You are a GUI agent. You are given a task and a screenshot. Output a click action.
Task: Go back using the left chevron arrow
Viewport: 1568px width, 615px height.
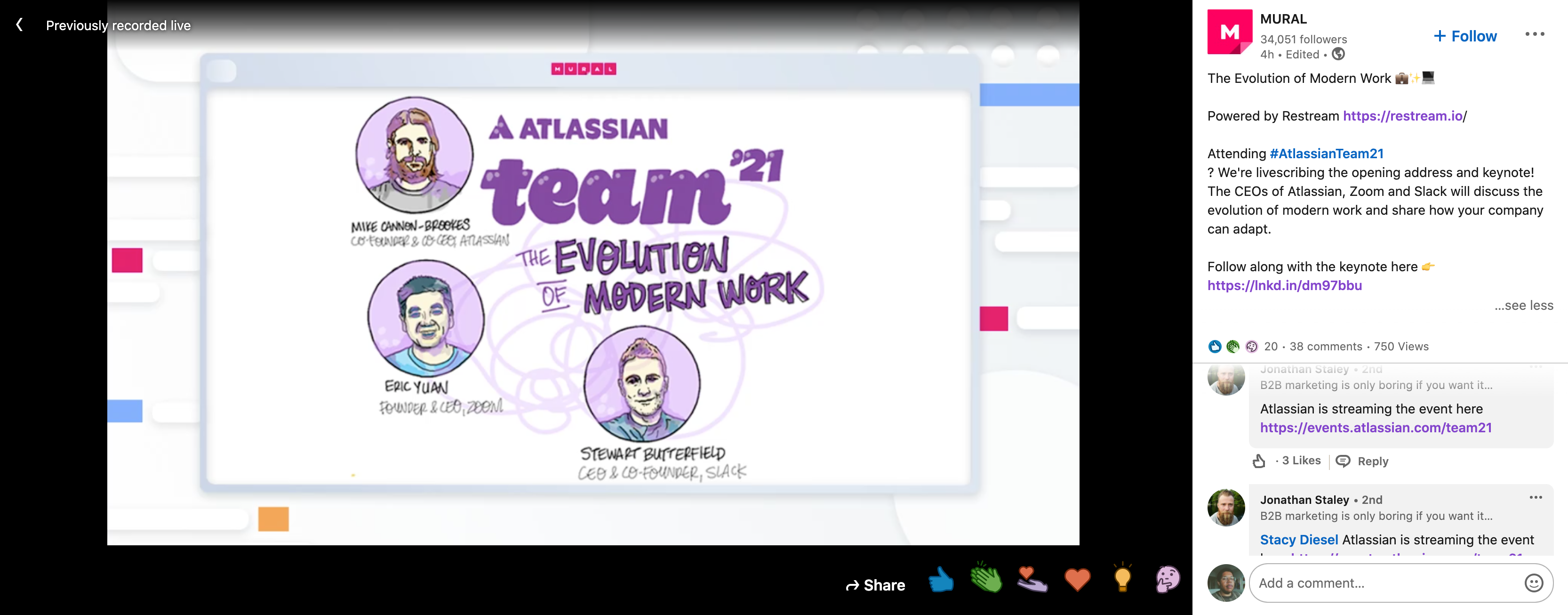(19, 25)
